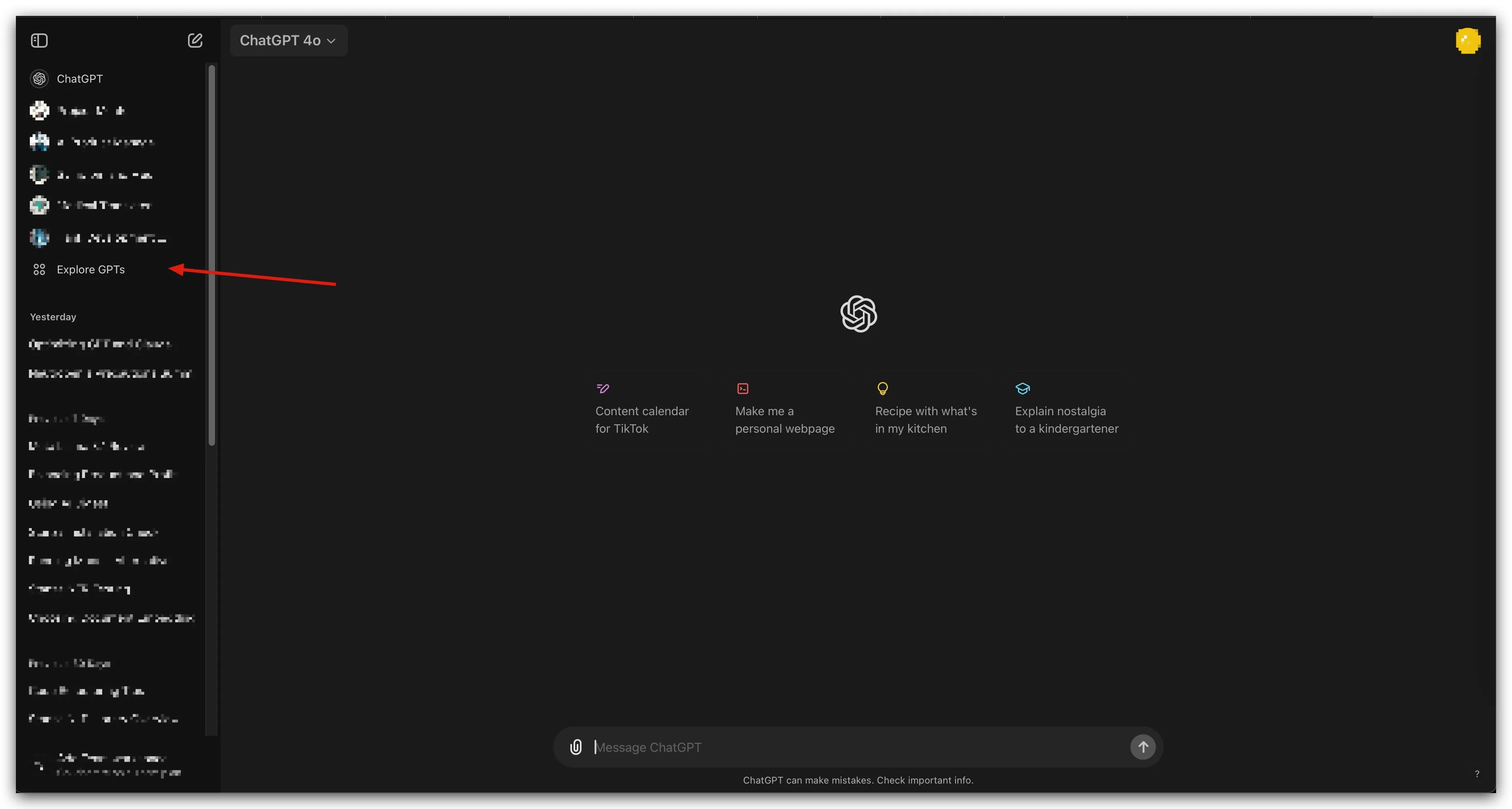Choose Explain nostalgia to a kindergartener card
The height and width of the screenshot is (809, 1512).
pos(1066,410)
